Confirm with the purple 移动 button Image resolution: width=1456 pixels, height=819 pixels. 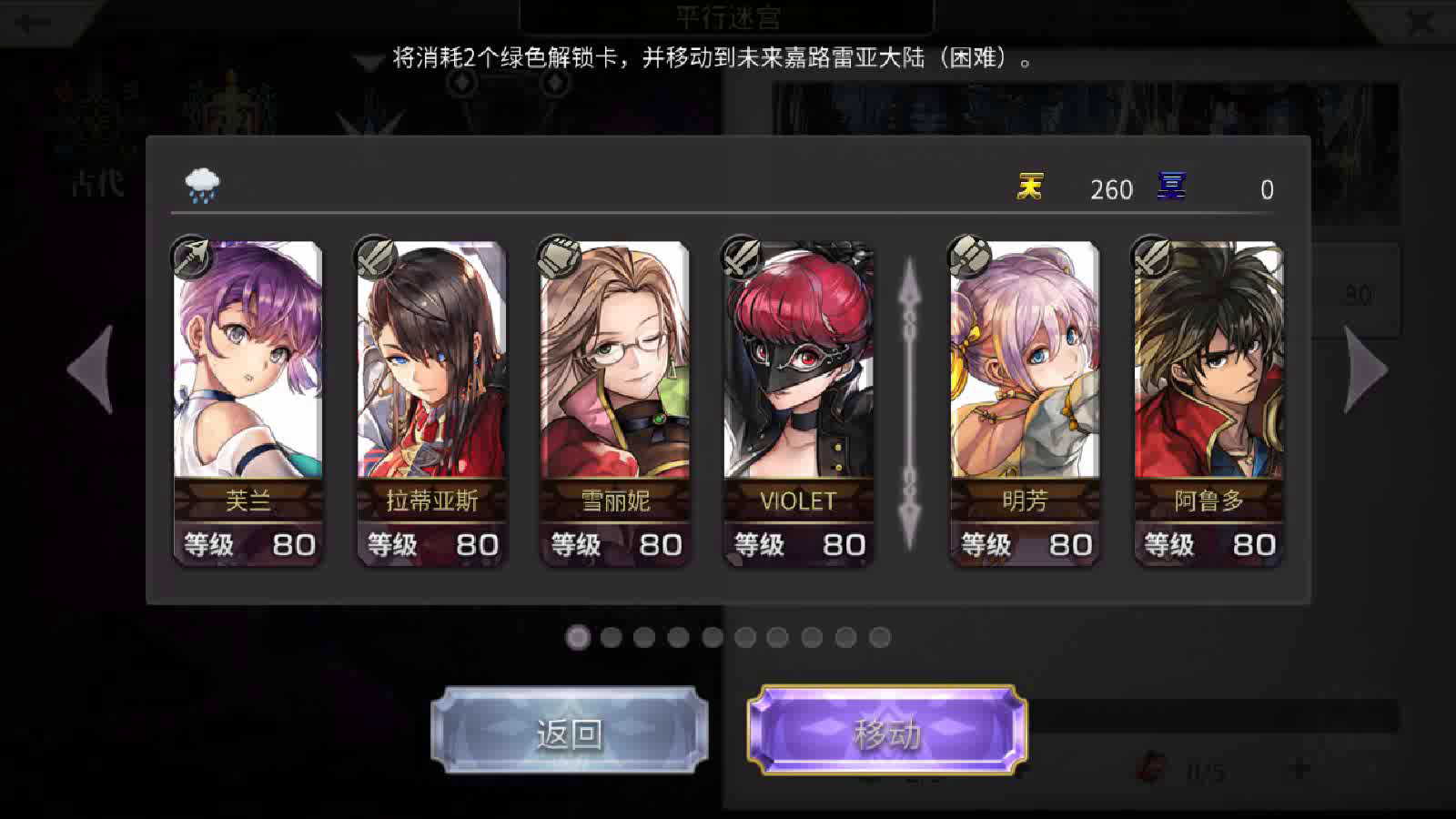(x=887, y=732)
